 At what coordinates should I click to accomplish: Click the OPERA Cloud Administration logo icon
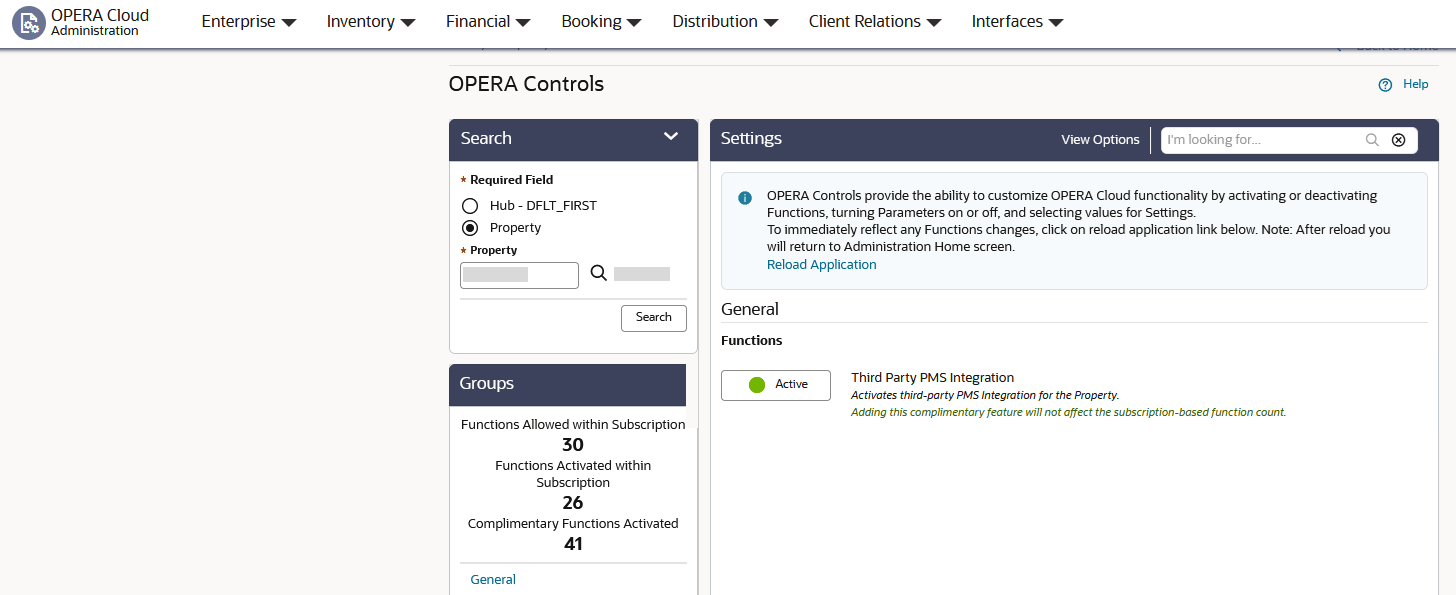pos(29,22)
